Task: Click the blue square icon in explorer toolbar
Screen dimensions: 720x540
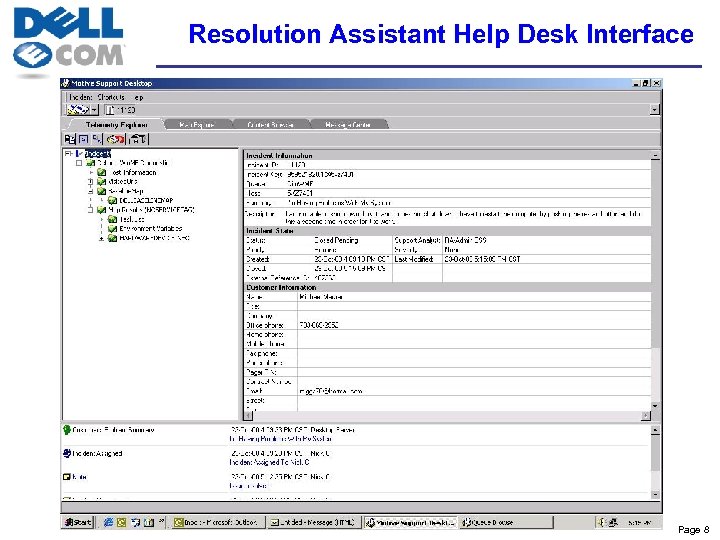Action: tap(83, 139)
